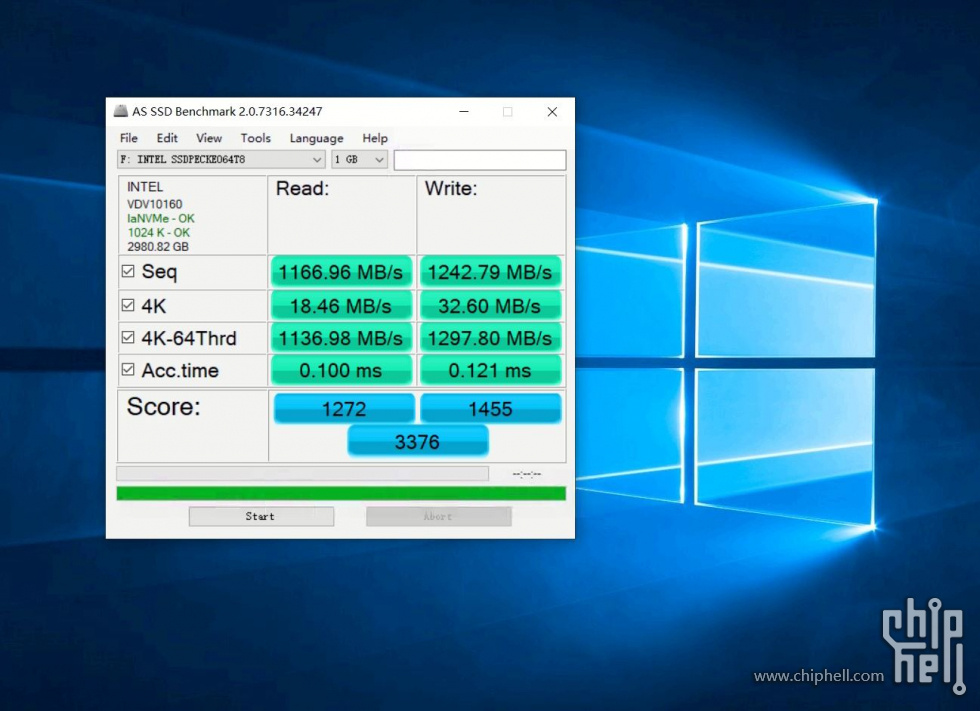Click the read access time 0.100 ms
The image size is (980, 711).
point(341,370)
